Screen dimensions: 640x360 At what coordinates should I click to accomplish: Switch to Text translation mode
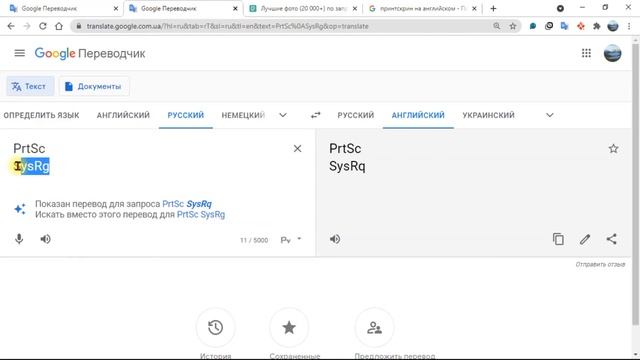point(30,86)
